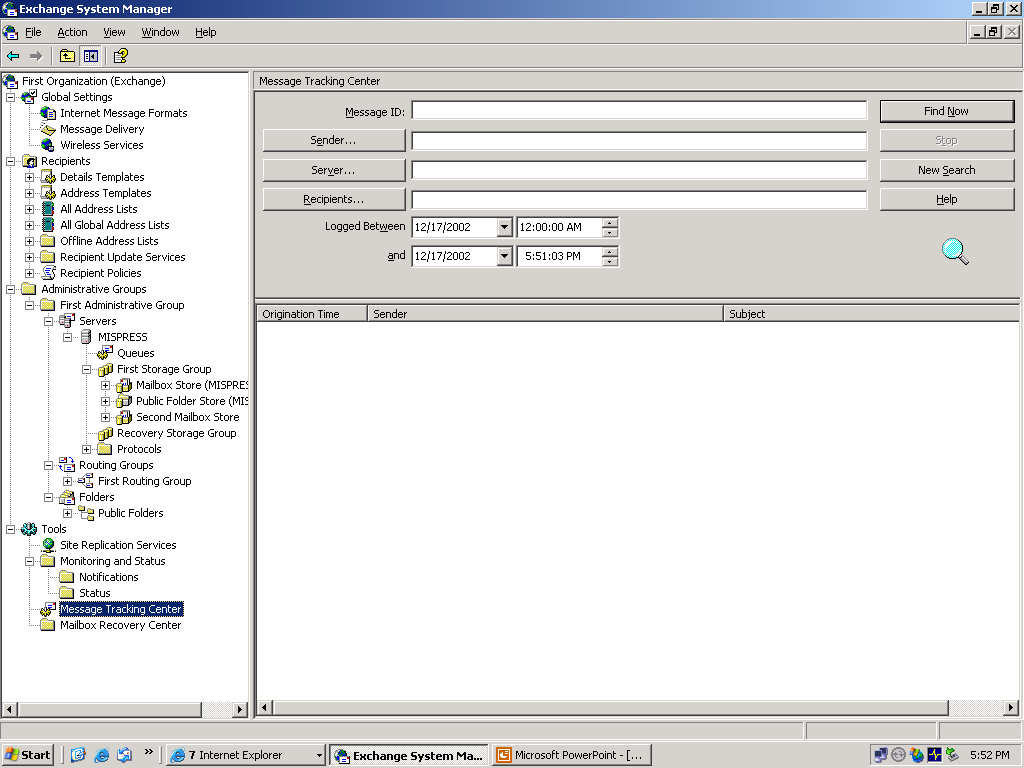Open the 7 Internet Explorer taskbar group
The height and width of the screenshot is (768, 1024).
click(x=246, y=755)
